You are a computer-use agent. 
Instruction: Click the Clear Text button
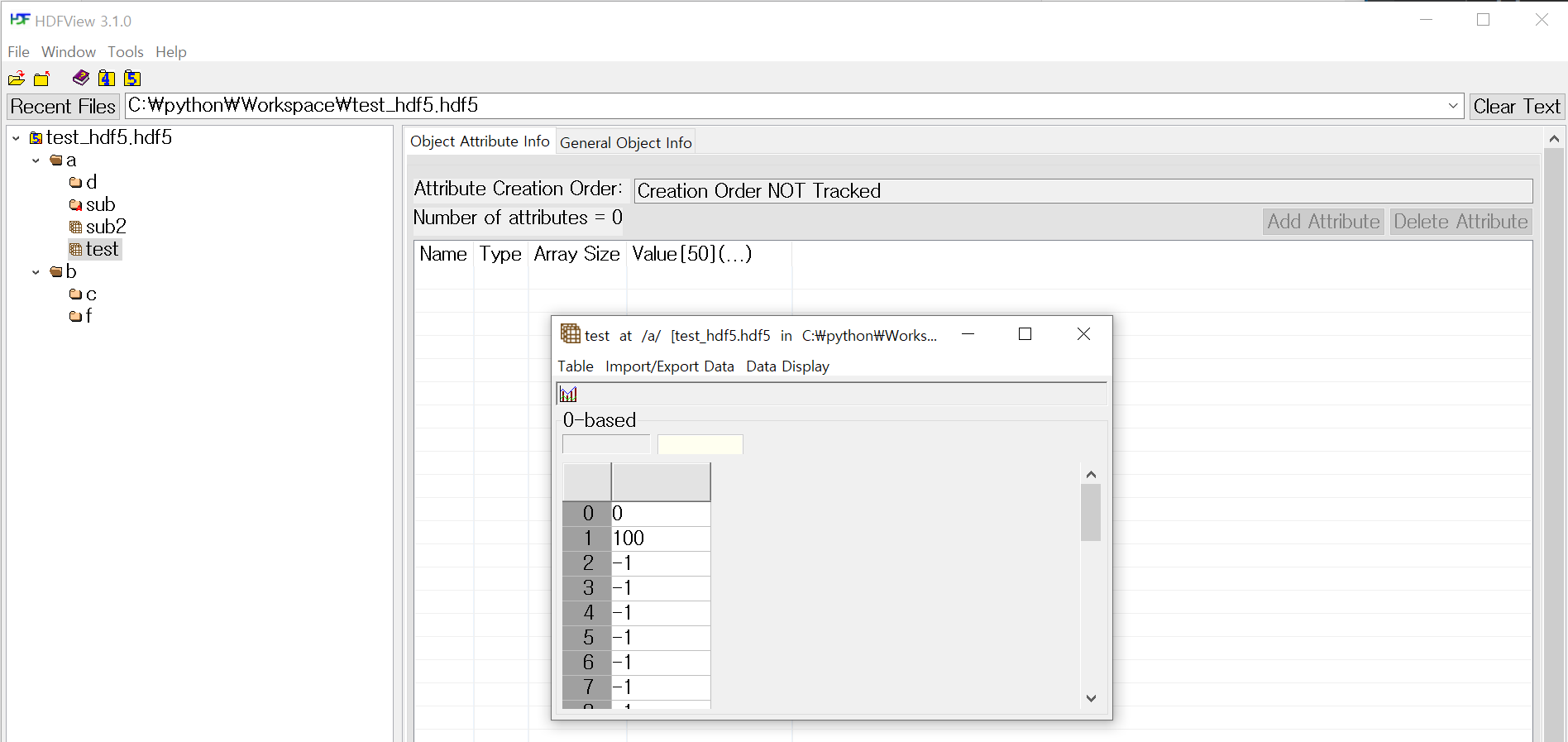[1516, 107]
